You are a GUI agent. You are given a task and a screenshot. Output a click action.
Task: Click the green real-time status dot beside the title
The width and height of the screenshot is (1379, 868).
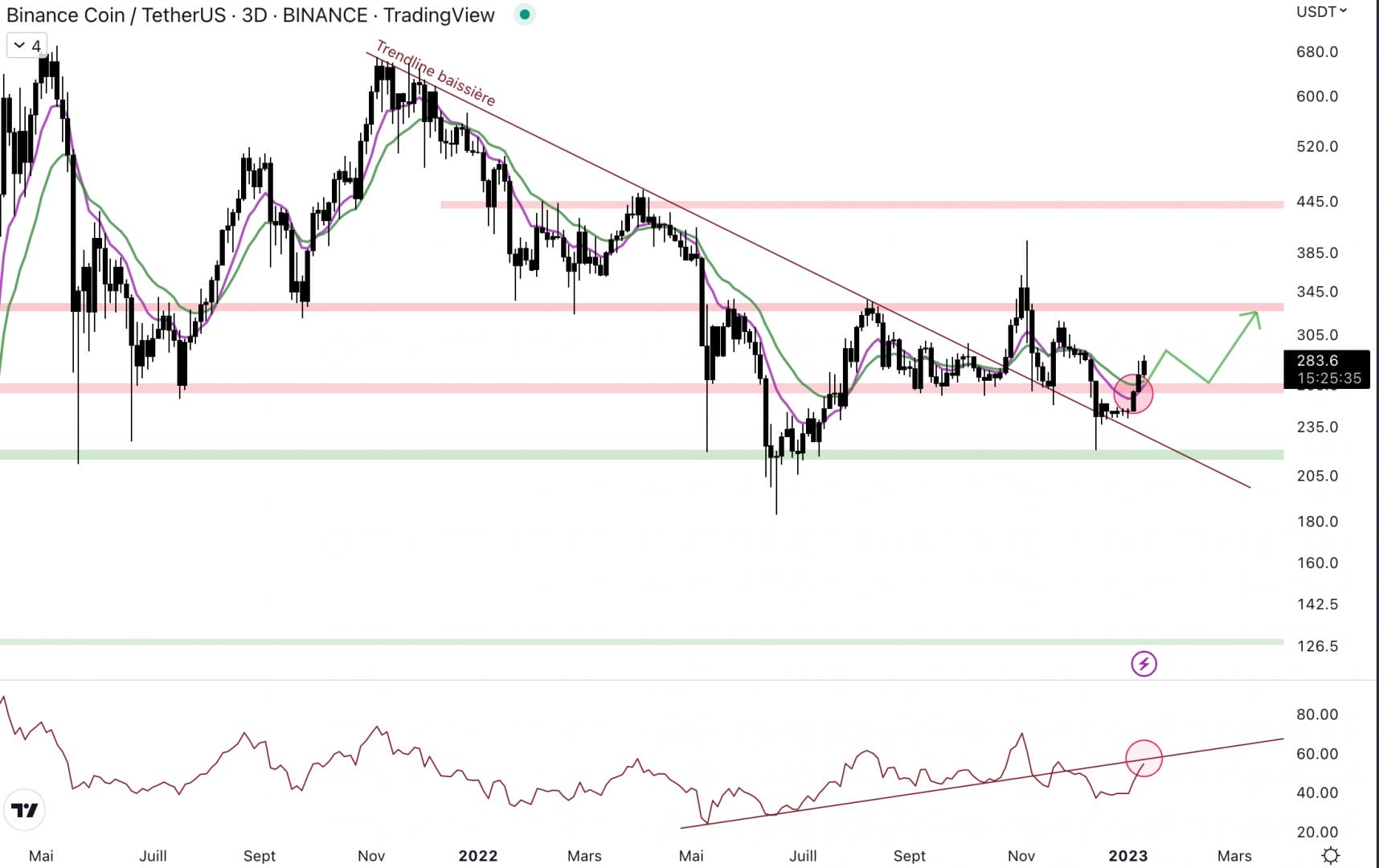pyautogui.click(x=525, y=14)
